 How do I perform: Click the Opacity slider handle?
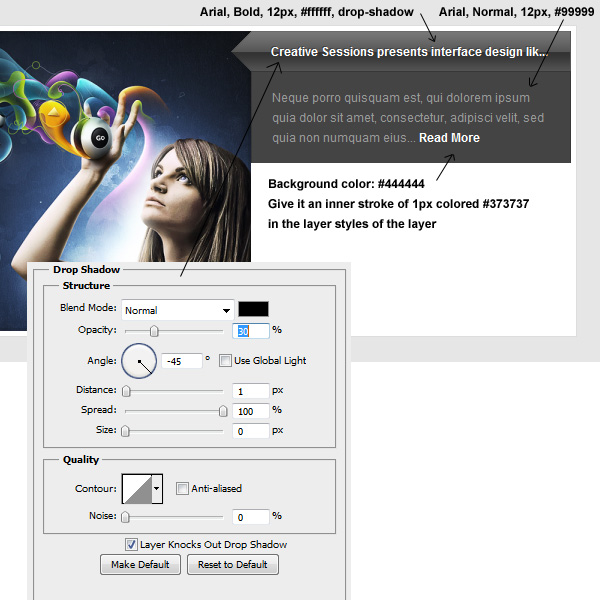[x=154, y=331]
